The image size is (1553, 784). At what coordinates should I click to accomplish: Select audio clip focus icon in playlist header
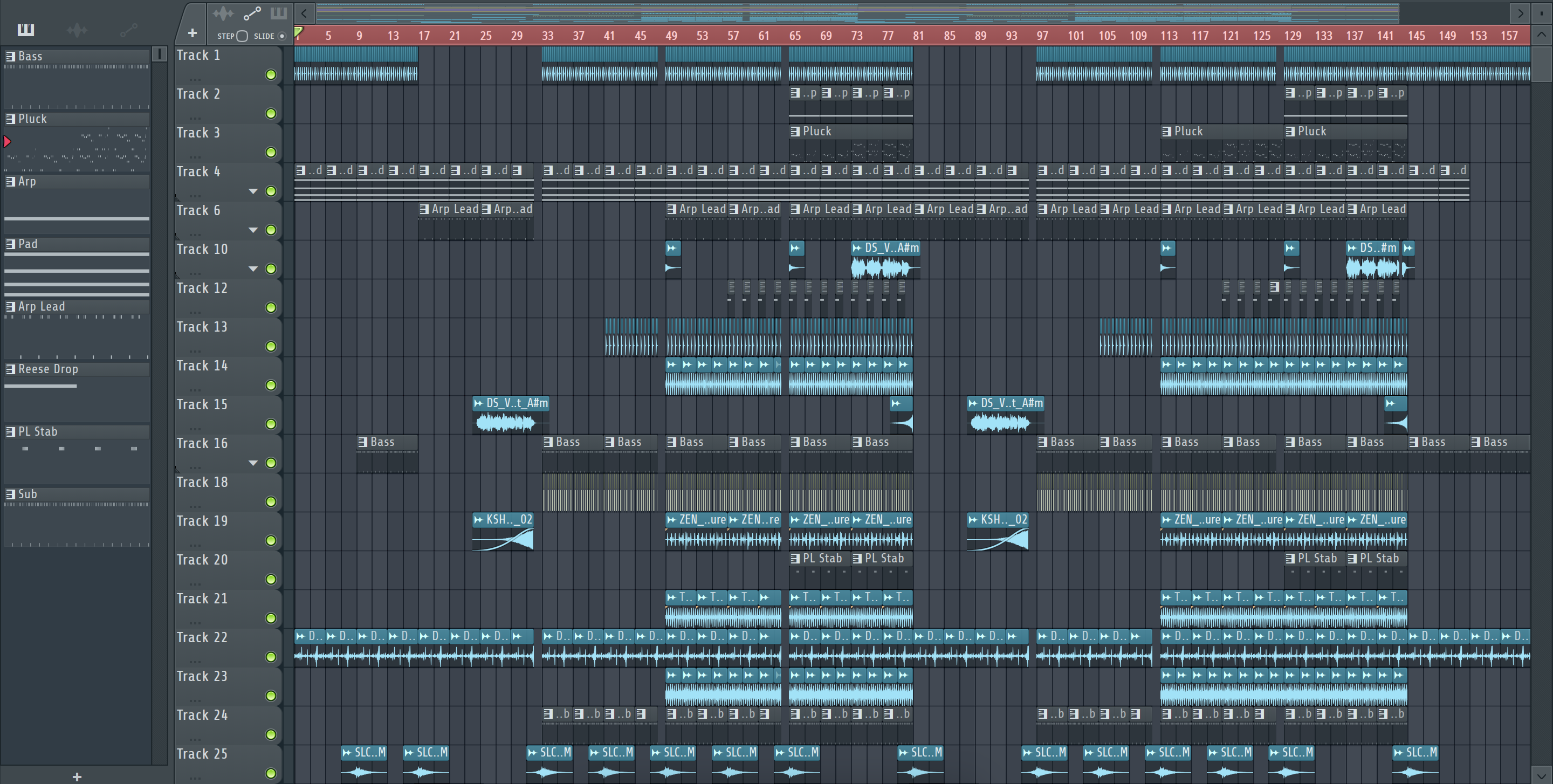(223, 12)
